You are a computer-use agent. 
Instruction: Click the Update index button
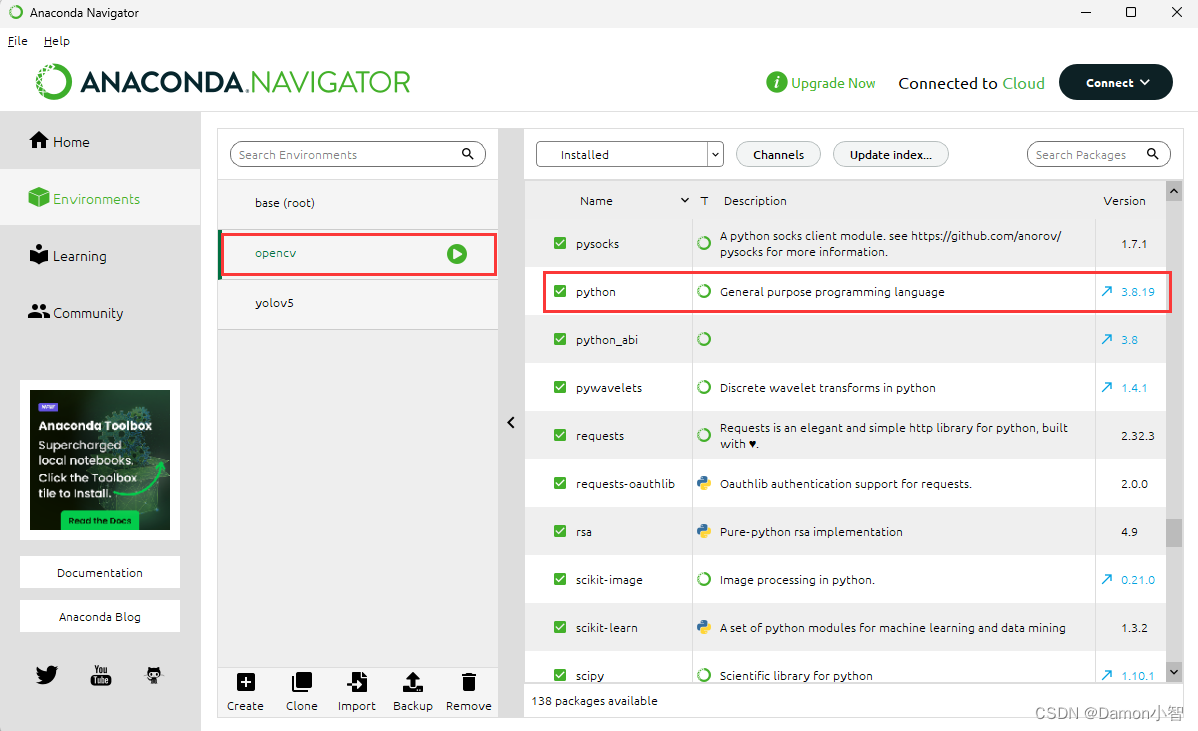[890, 155]
